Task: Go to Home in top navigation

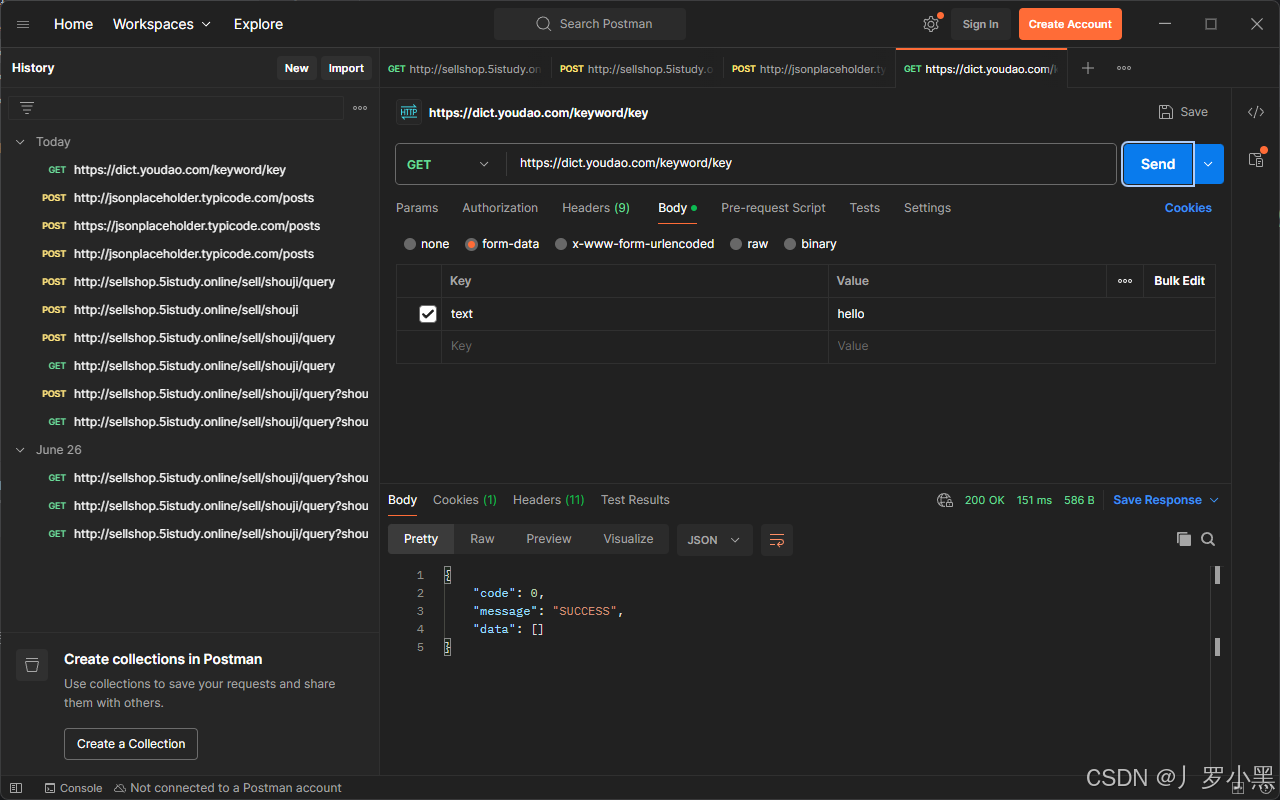Action: tap(73, 24)
